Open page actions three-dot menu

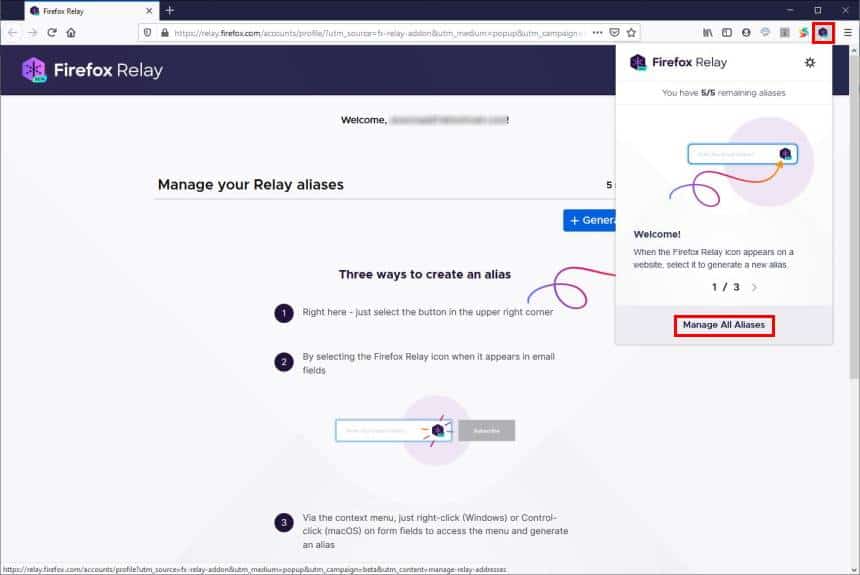click(597, 33)
